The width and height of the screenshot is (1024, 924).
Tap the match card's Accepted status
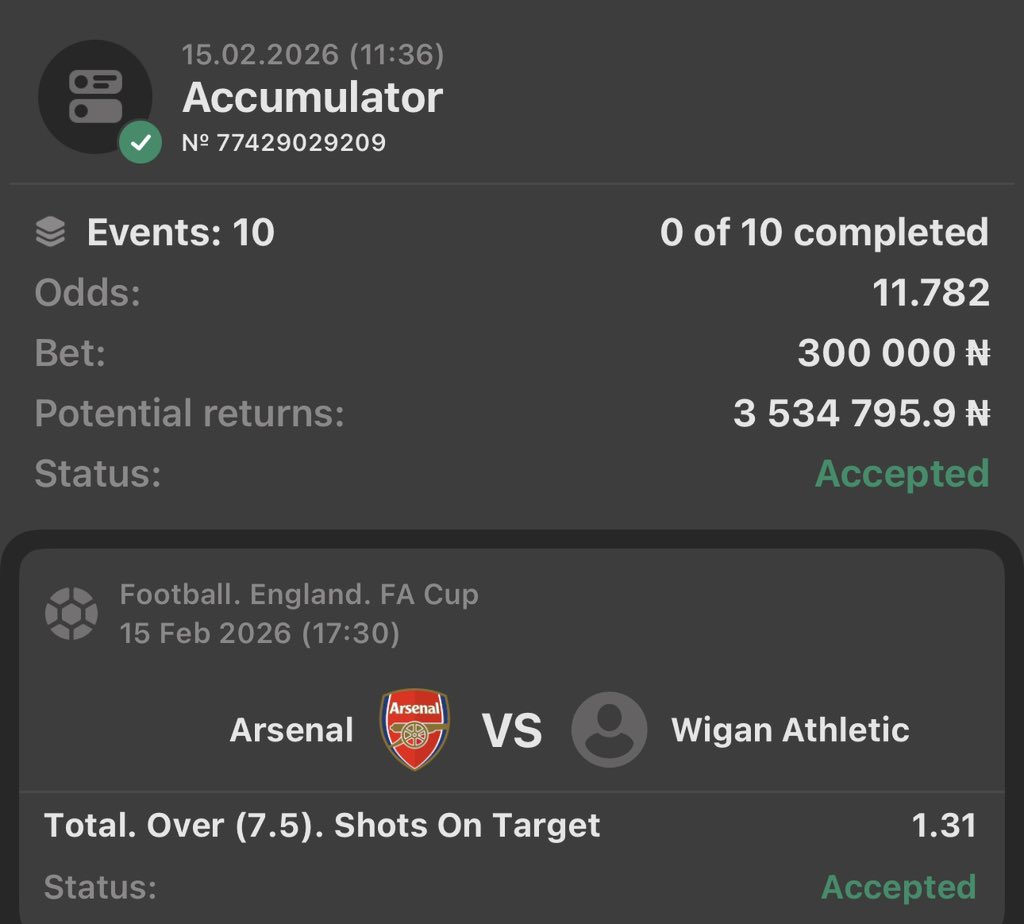point(898,886)
